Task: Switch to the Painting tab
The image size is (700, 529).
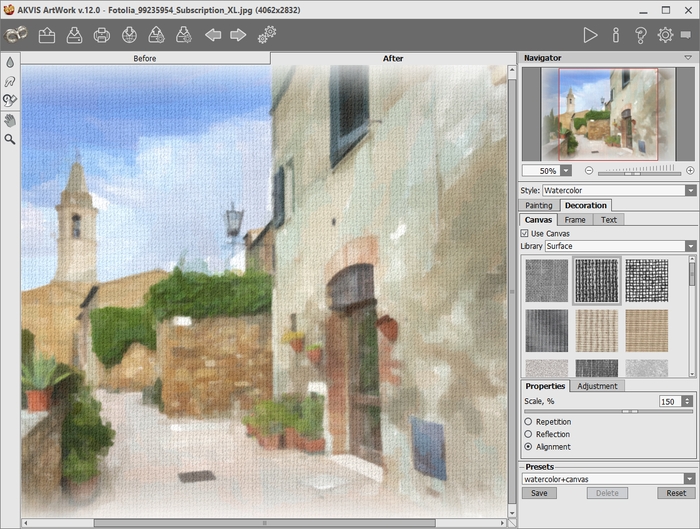Action: click(x=538, y=205)
